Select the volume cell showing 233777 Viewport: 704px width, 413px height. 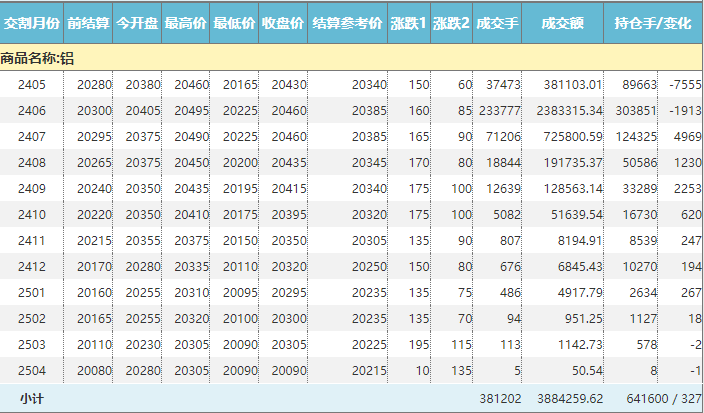(500, 111)
